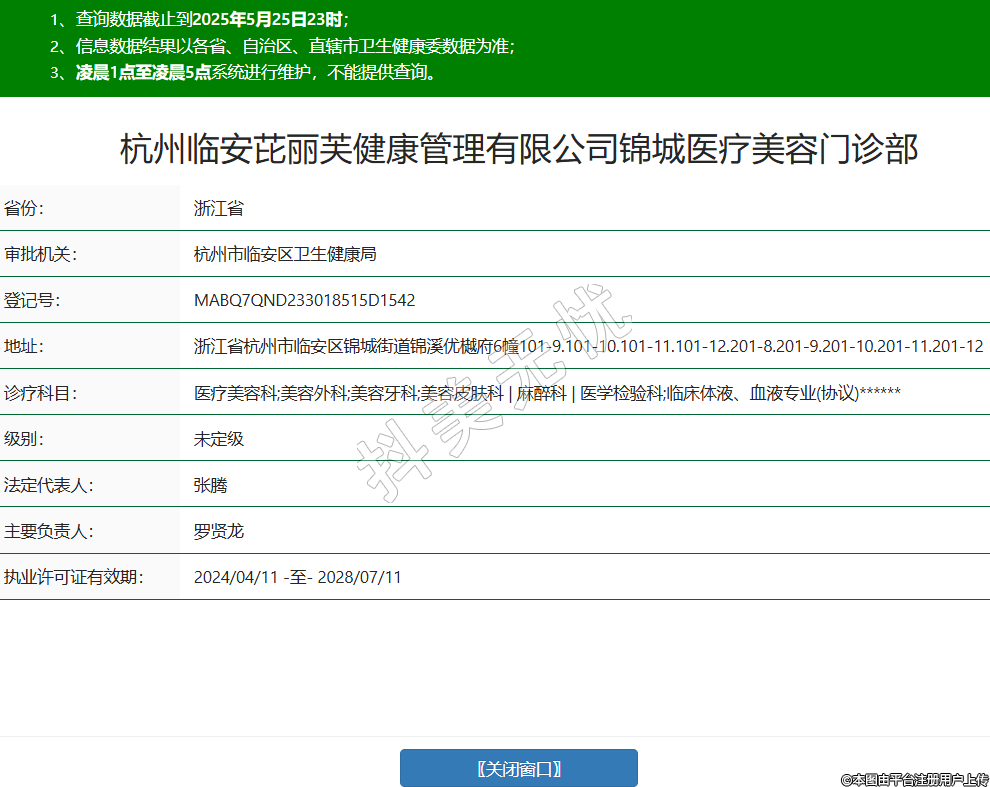The width and height of the screenshot is (990, 787).
Task: Click the 登记号 row label
Action: (x=33, y=300)
